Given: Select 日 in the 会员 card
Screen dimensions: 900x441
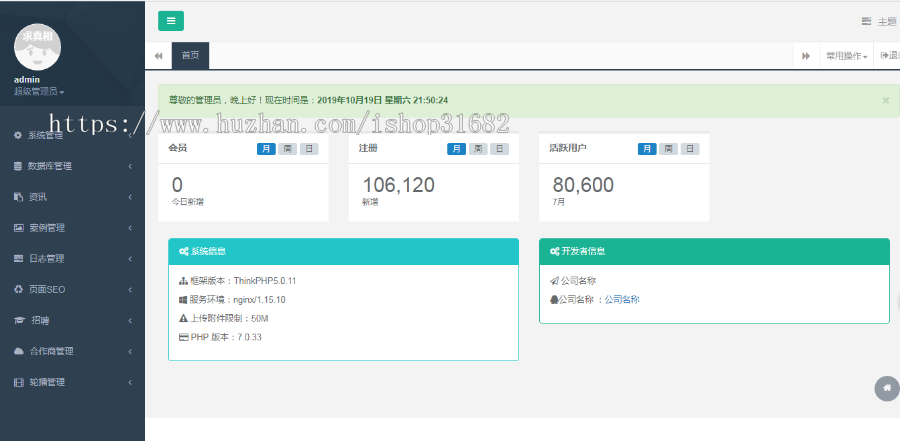Looking at the screenshot, I should pos(309,149).
